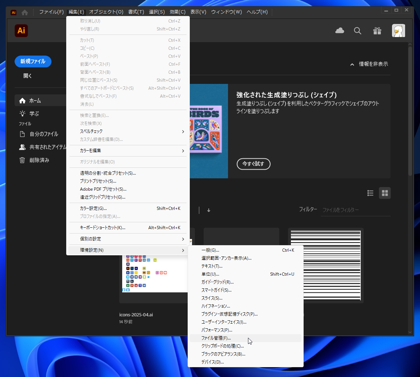Open the icons-2025-04.ai file thumbnail
Screen dimensions: 420x377
(x=155, y=274)
